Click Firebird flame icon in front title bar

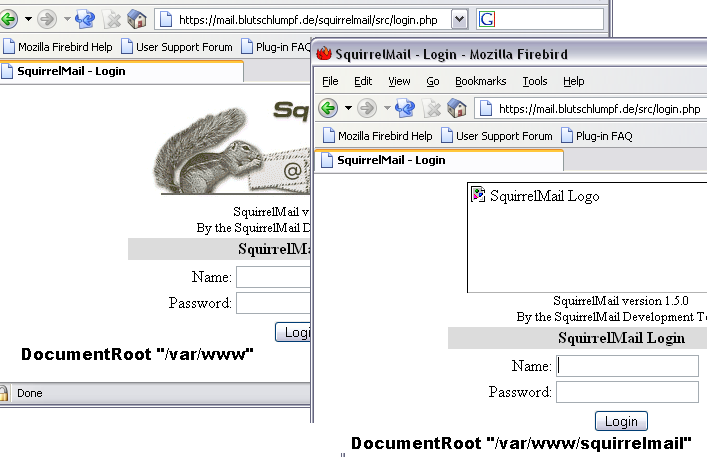click(324, 54)
